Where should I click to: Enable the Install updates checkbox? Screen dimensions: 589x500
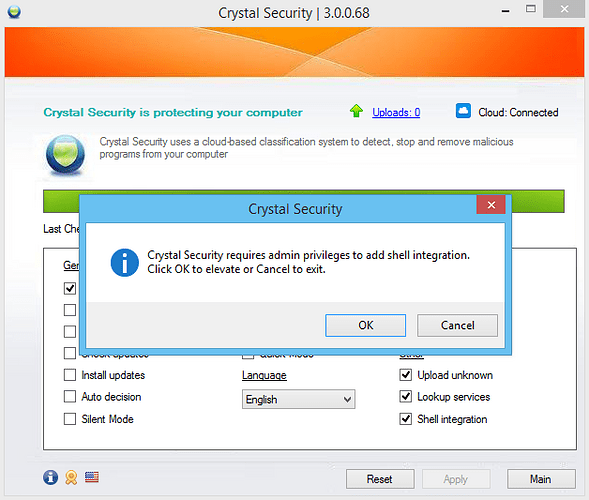tap(70, 375)
